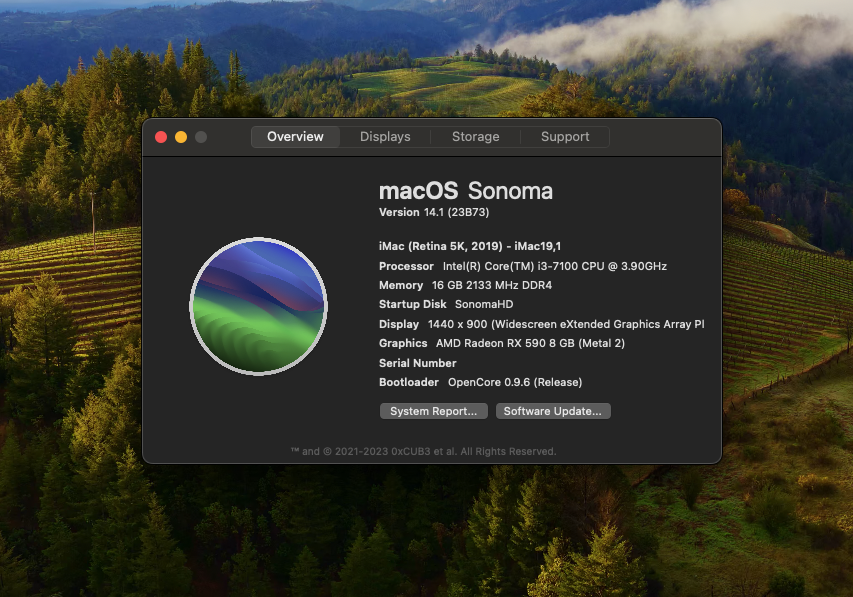Click the Graphics AMD Radeon line
Viewport: 853px width, 597px height.
coord(502,343)
